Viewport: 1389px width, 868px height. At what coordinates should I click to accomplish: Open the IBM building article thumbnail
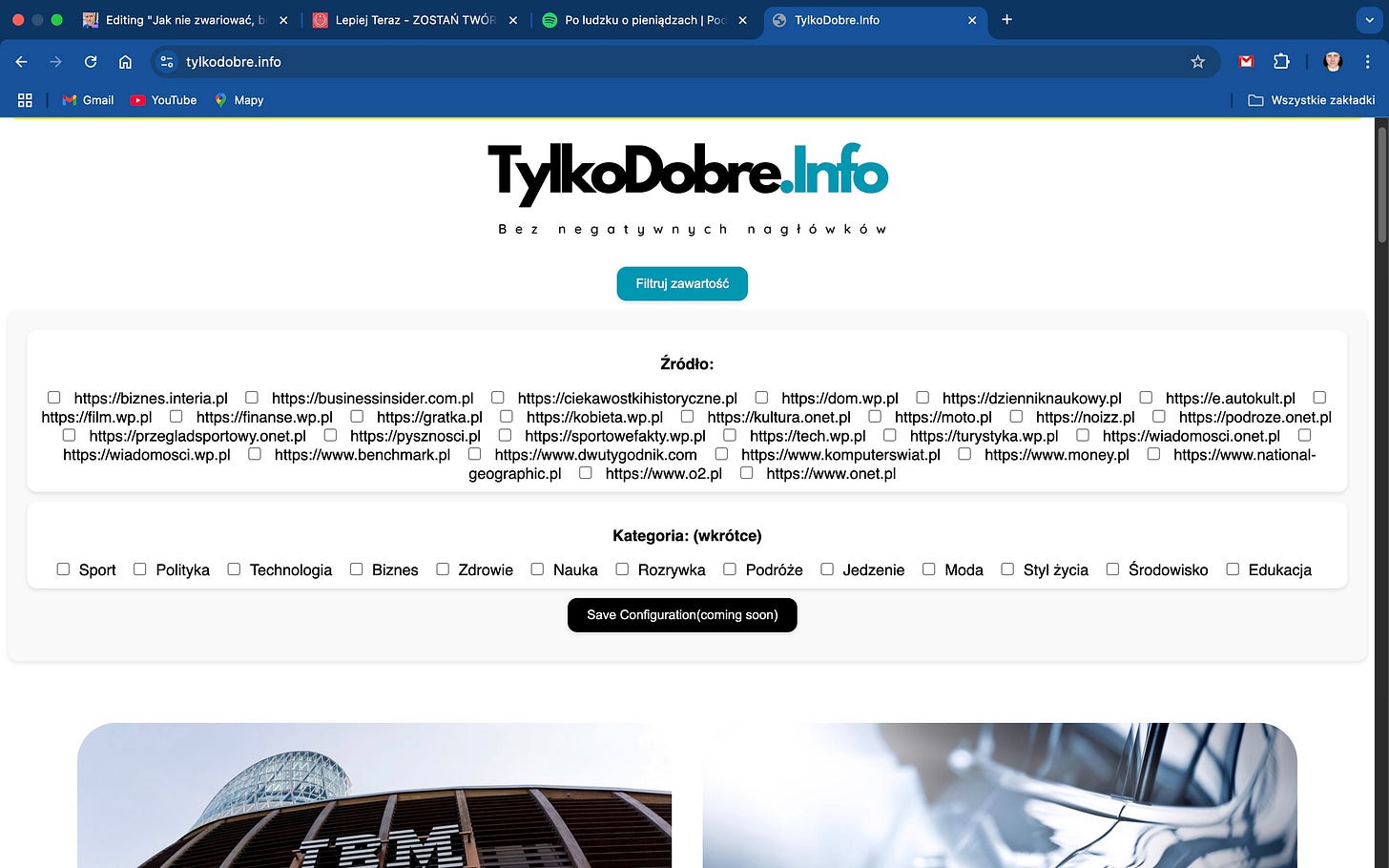tap(374, 796)
